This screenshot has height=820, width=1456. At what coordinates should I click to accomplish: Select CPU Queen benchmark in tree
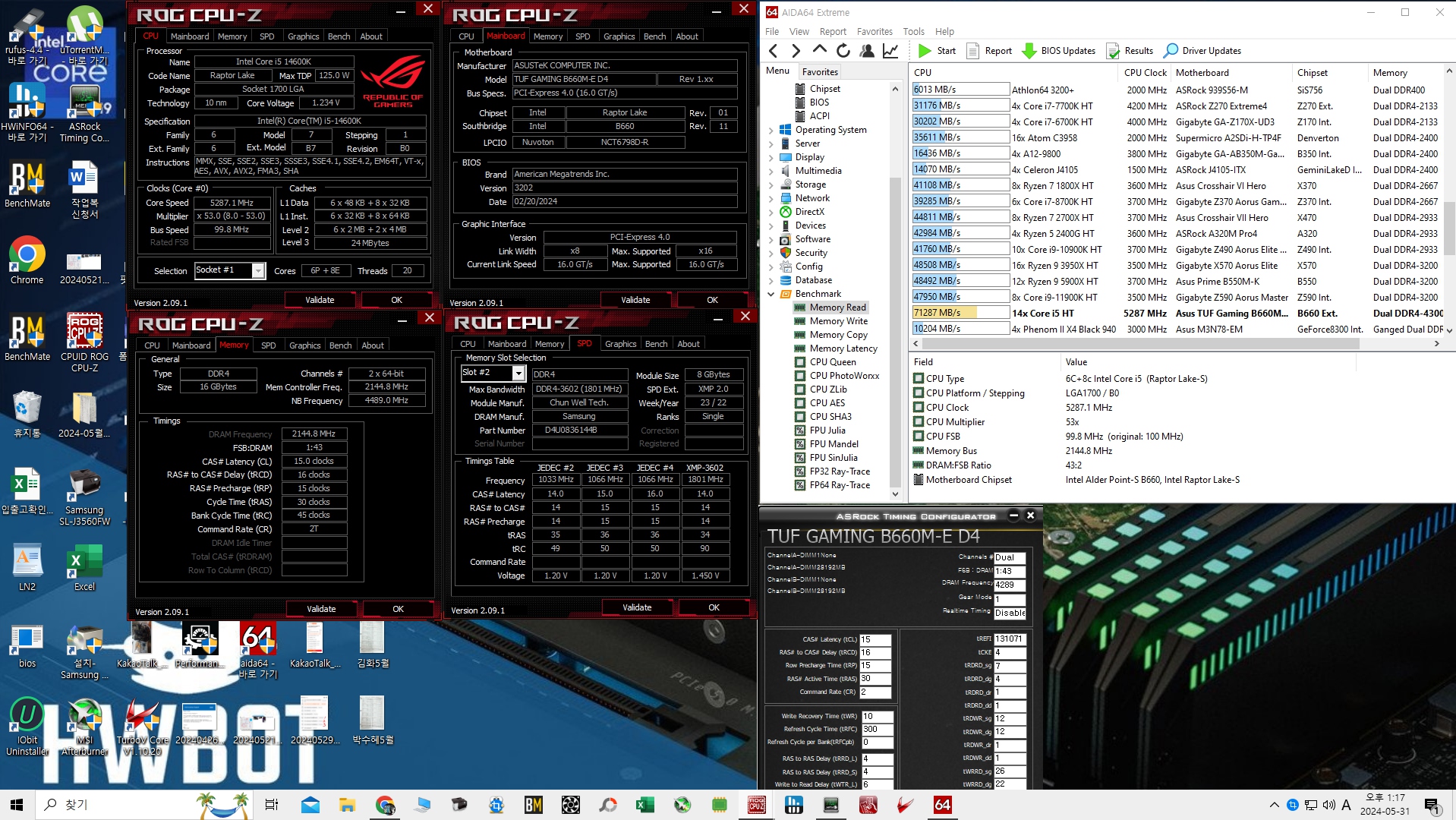pyautogui.click(x=832, y=362)
